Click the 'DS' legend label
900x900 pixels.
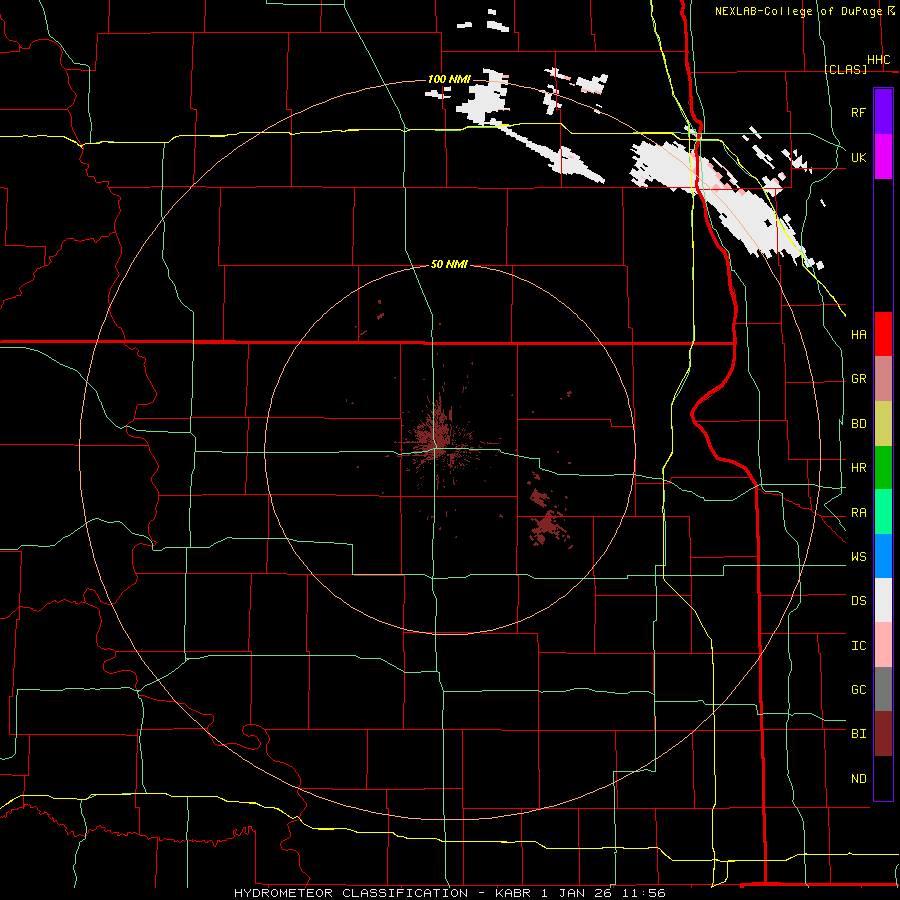(858, 601)
